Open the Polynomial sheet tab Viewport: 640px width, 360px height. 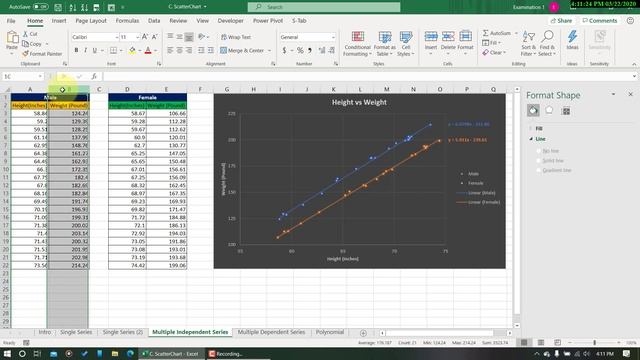tap(330, 332)
